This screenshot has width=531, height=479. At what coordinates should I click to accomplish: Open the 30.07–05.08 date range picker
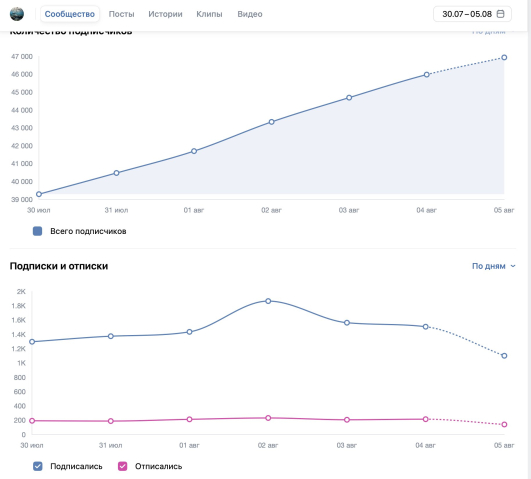(472, 14)
